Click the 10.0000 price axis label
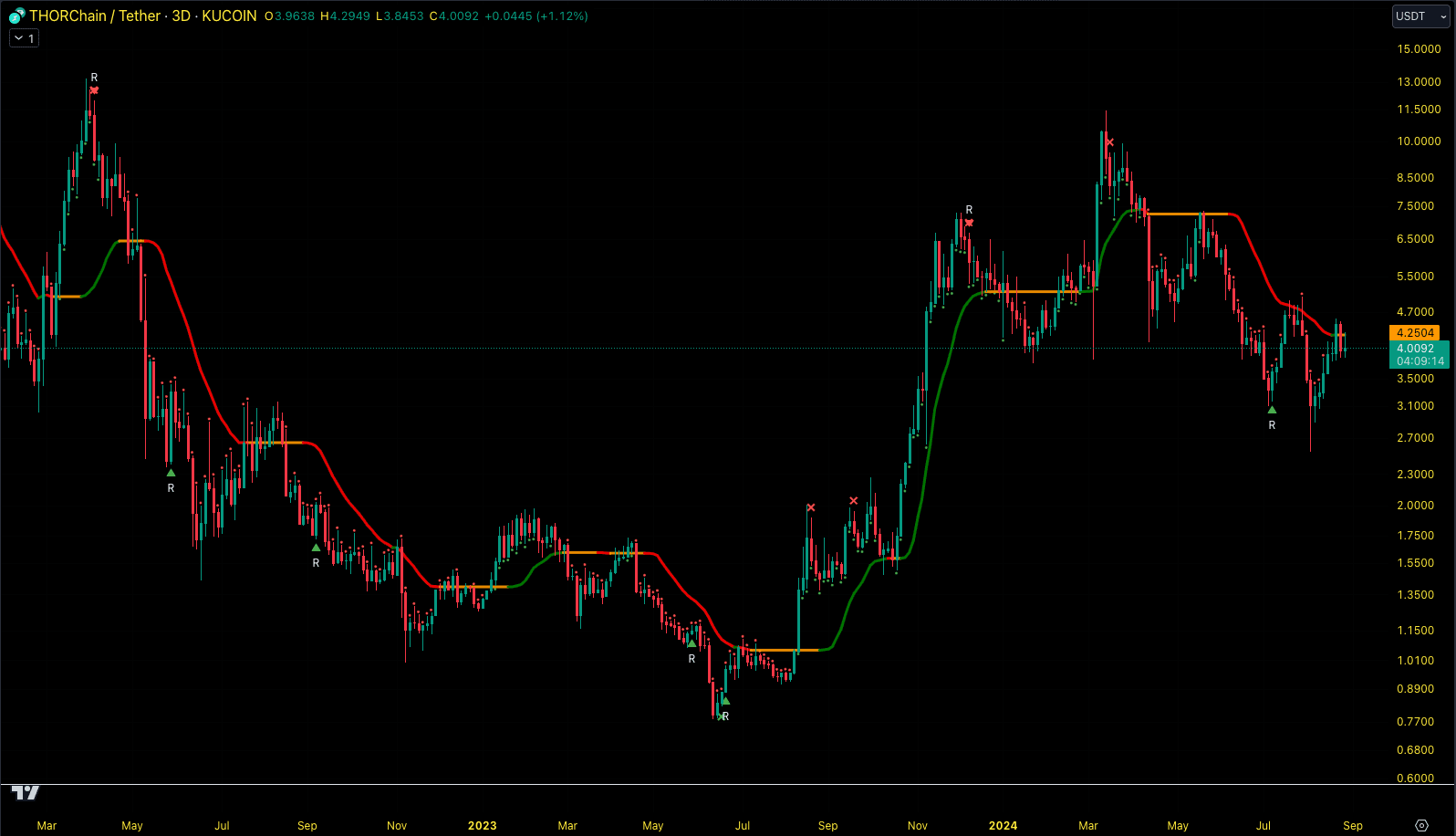This screenshot has width=1456, height=836. (1419, 141)
